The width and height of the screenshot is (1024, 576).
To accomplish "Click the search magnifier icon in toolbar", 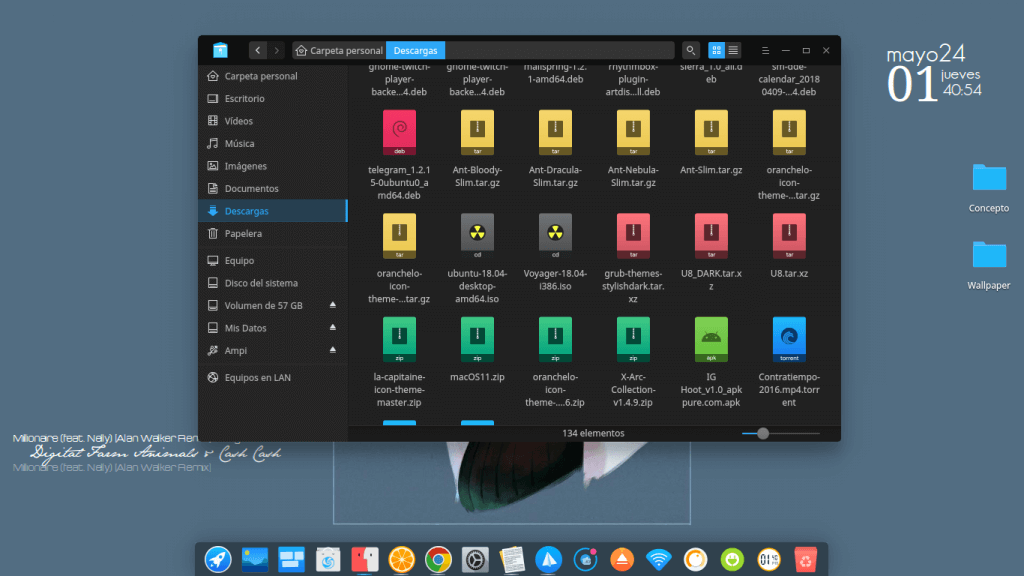I will [x=690, y=50].
